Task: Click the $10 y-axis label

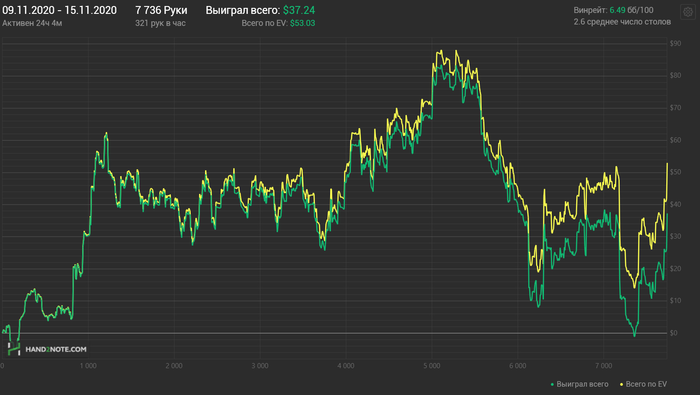Action: [x=675, y=300]
